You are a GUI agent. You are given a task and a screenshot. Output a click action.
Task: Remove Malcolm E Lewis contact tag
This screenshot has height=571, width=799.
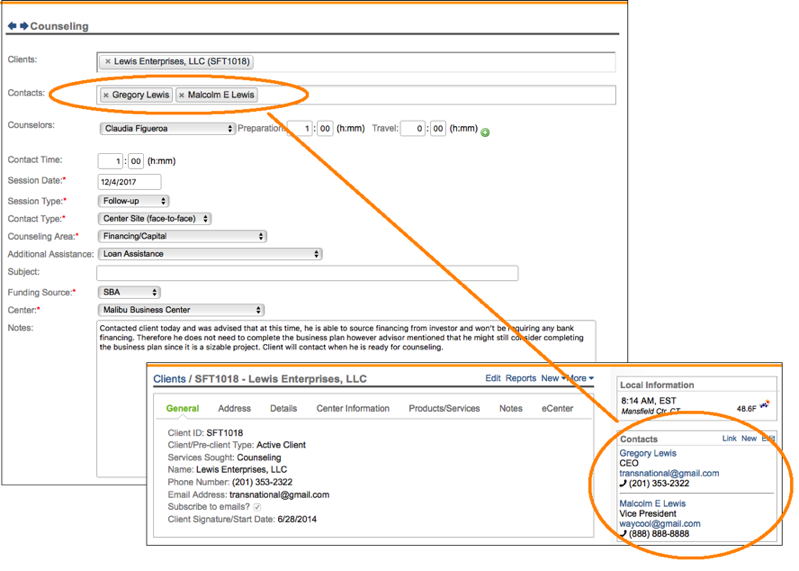coord(181,95)
